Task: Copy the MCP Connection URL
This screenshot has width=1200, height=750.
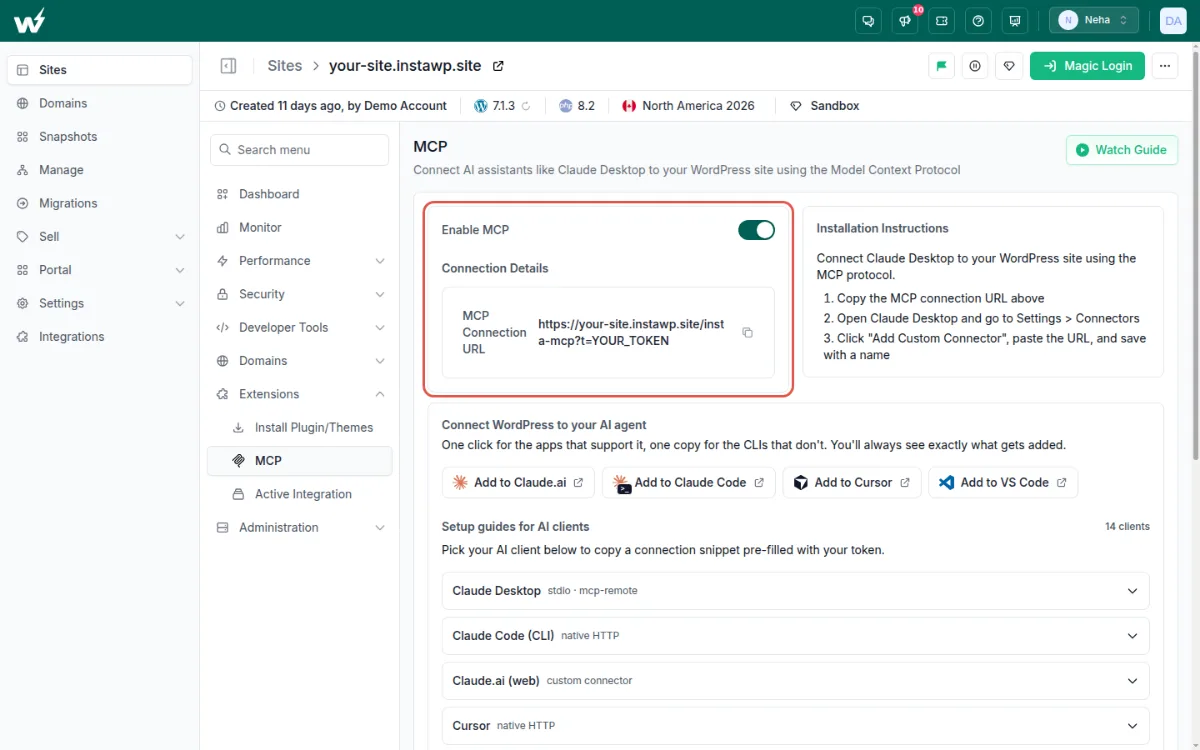Action: [747, 333]
